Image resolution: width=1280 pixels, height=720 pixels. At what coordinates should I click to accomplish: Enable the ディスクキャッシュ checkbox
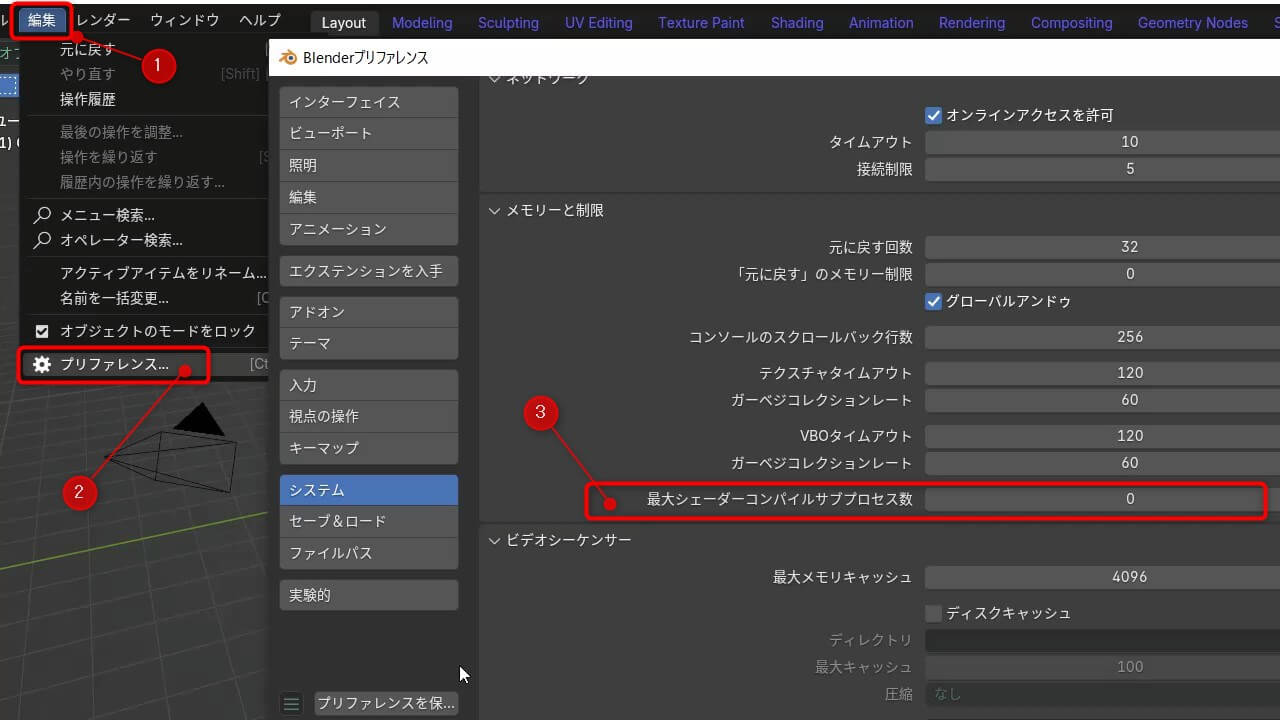pos(934,613)
